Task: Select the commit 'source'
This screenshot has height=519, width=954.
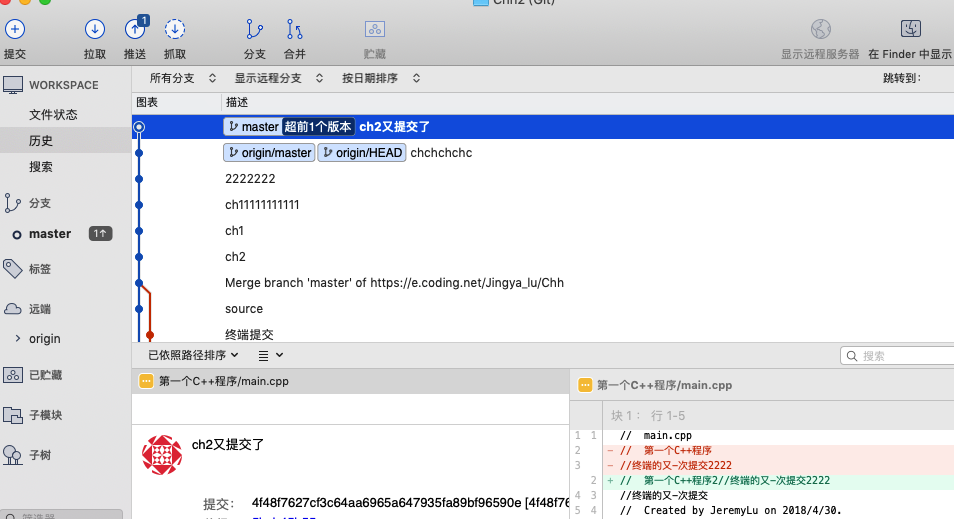Action: coord(543,309)
